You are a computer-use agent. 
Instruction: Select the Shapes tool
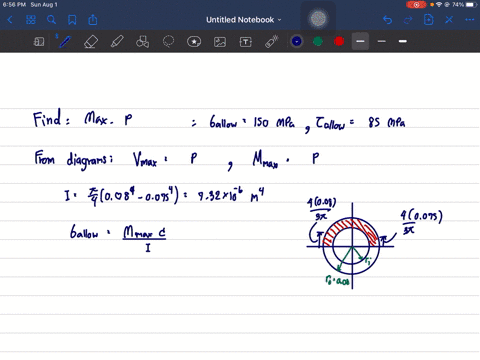coord(143,42)
